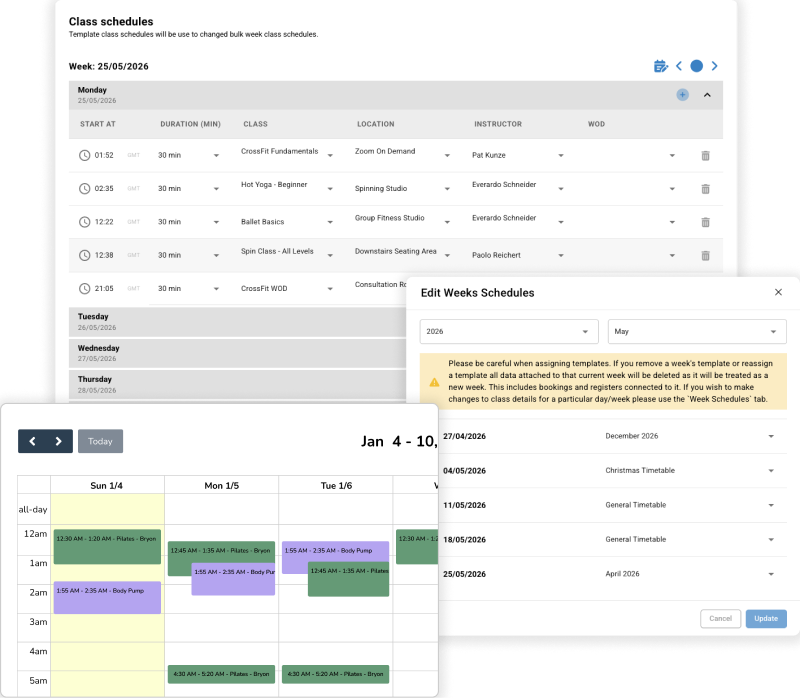The height and width of the screenshot is (698, 800).
Task: Select the Tue 1/6 column header
Action: [336, 486]
